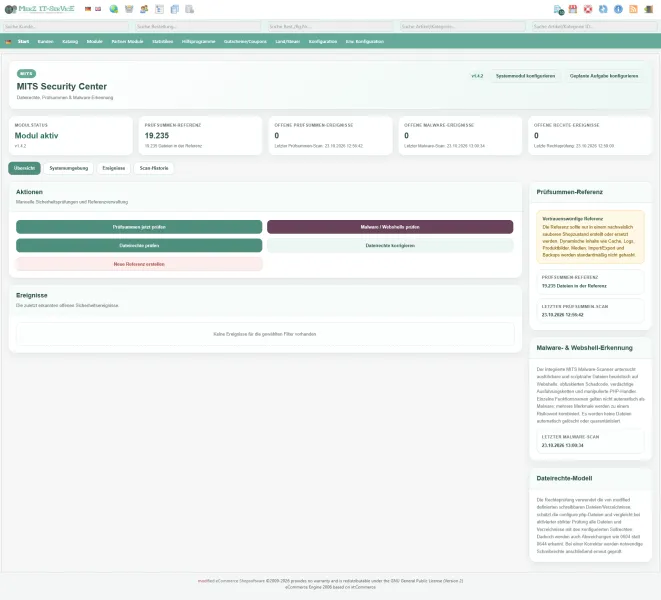Open the Statistiken menu
The image size is (661, 600).
tap(163, 41)
